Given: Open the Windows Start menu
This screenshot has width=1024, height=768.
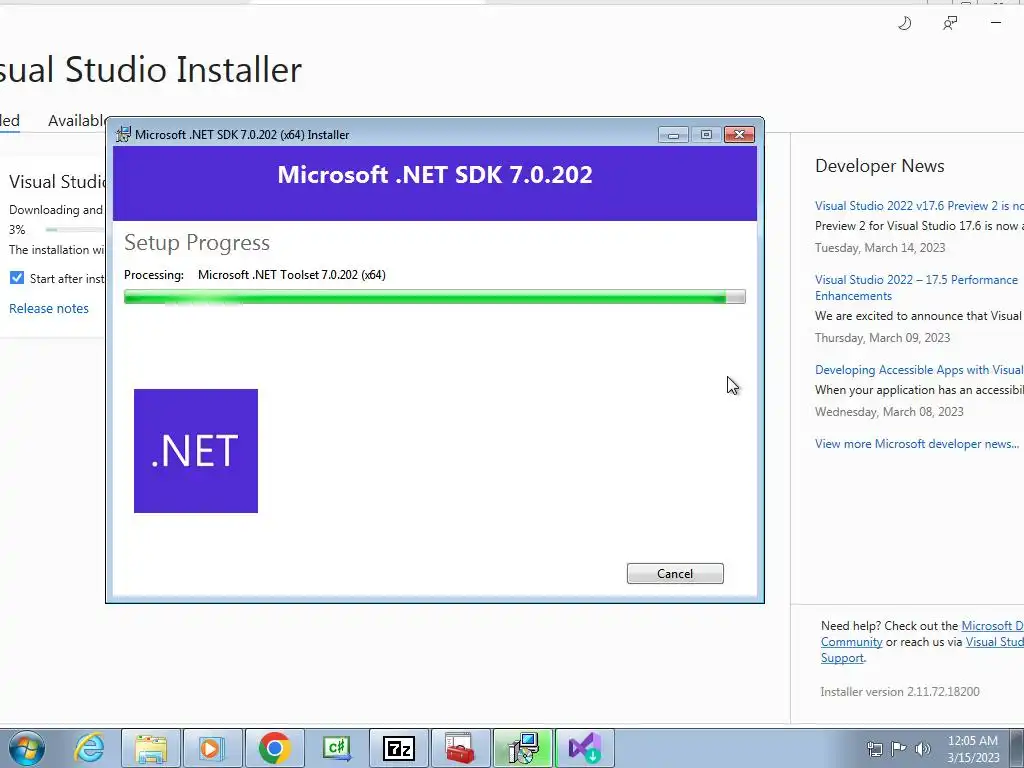Looking at the screenshot, I should pyautogui.click(x=27, y=748).
